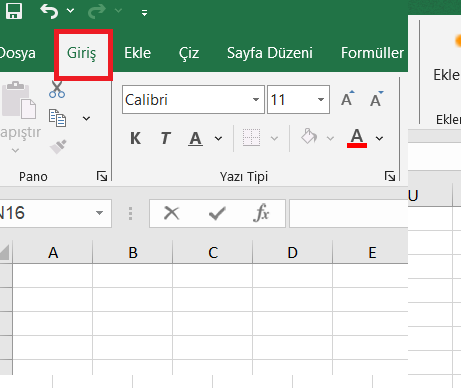Open the redo history dropdown arrow
This screenshot has width=461, height=388.
[x=118, y=11]
